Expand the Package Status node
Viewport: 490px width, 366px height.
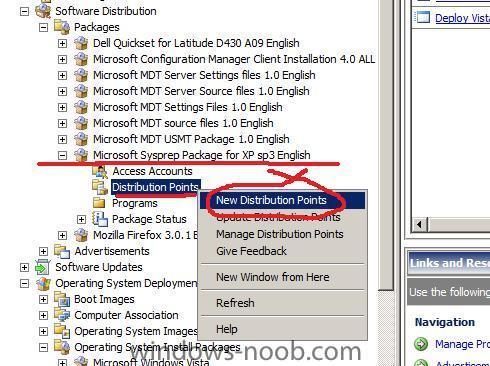[81, 219]
